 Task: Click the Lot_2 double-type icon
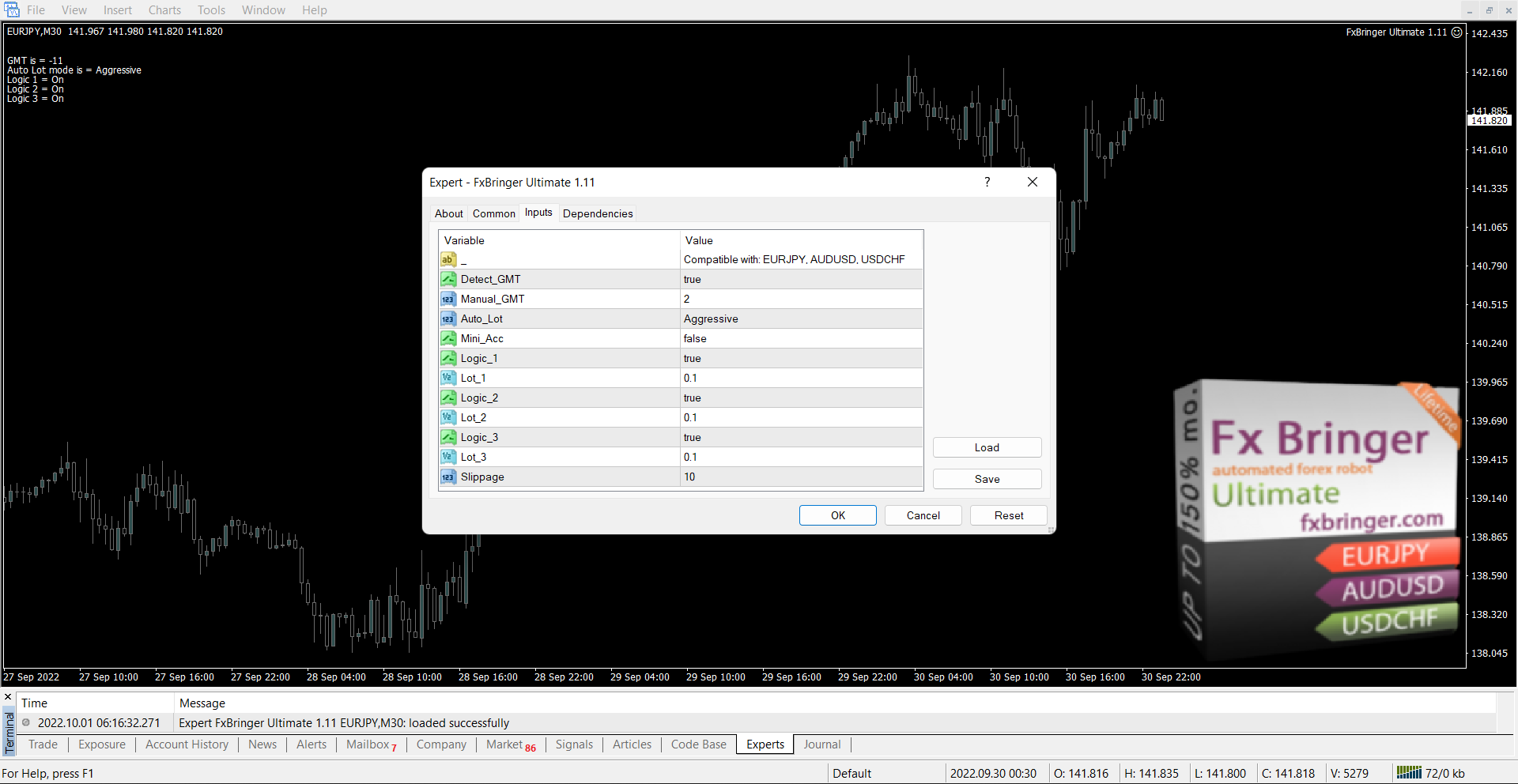click(448, 417)
